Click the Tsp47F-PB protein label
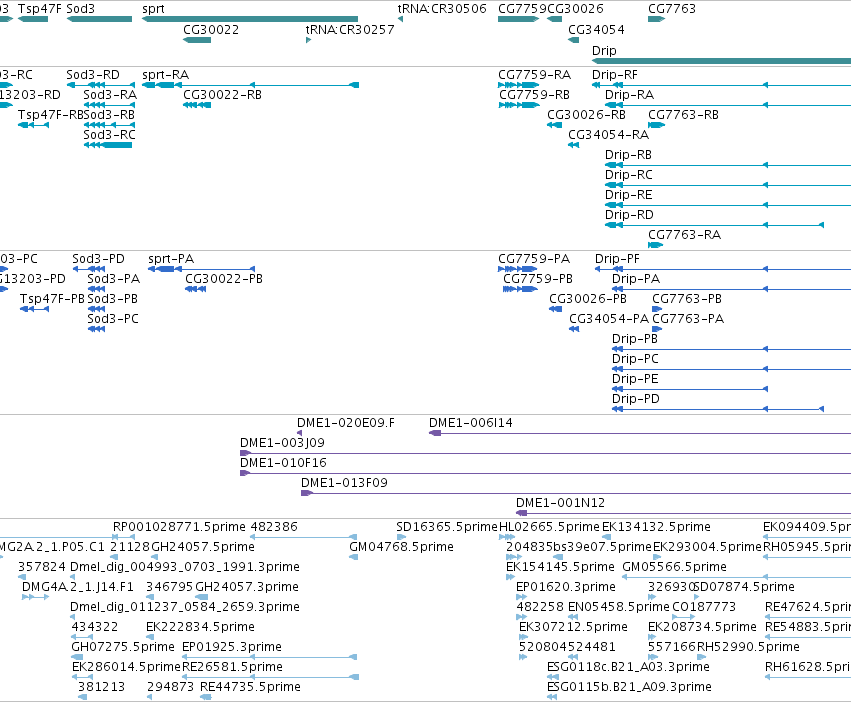The image size is (851, 702). coord(52,299)
